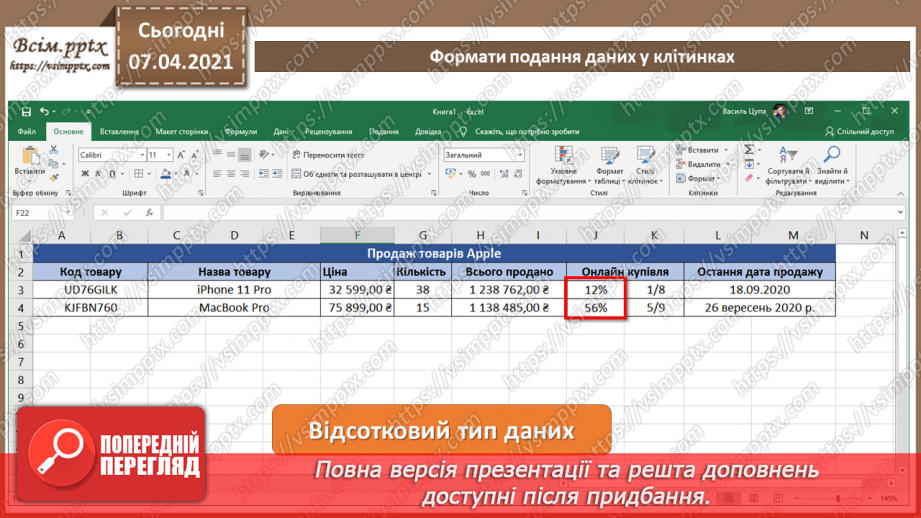Click the AutoSum sigma icon
This screenshot has height=518, width=921.
pos(749,150)
